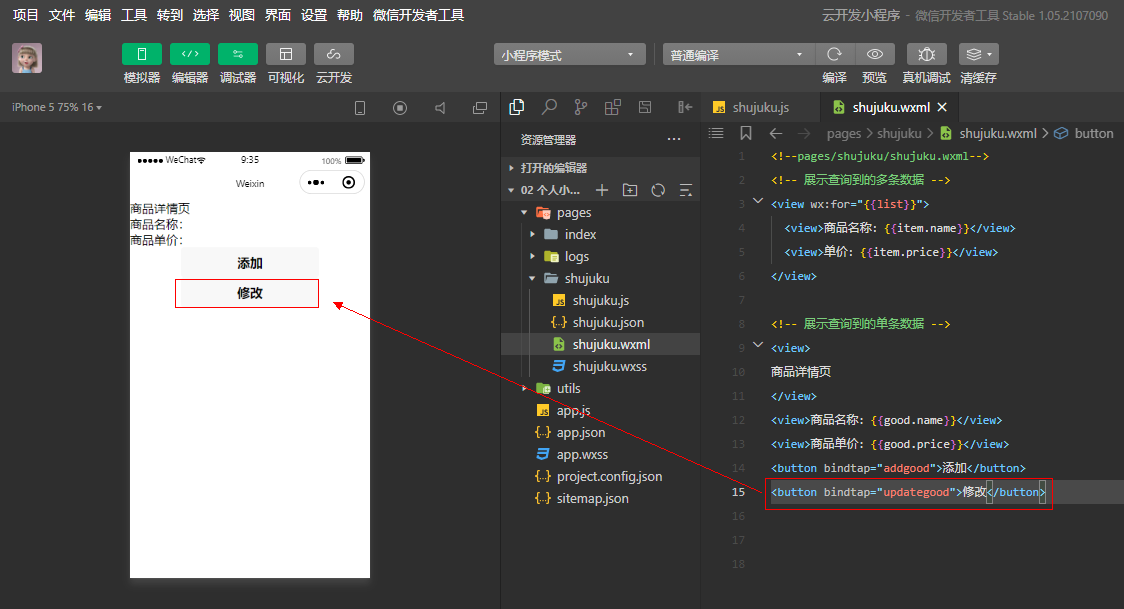Open the 微信开发者工具 menu
1124x609 pixels.
pos(418,15)
